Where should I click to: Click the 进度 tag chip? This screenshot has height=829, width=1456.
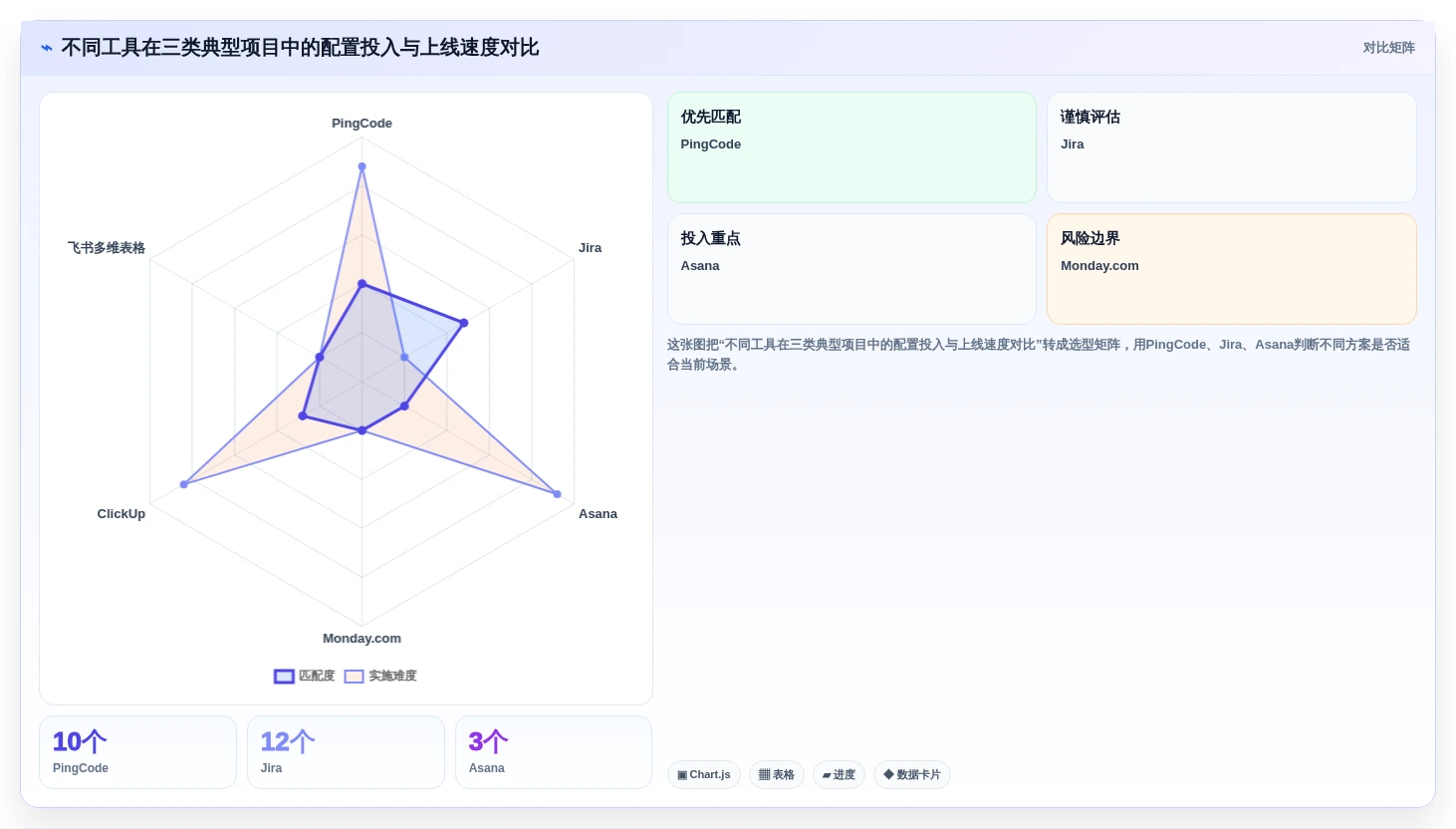pyautogui.click(x=839, y=774)
